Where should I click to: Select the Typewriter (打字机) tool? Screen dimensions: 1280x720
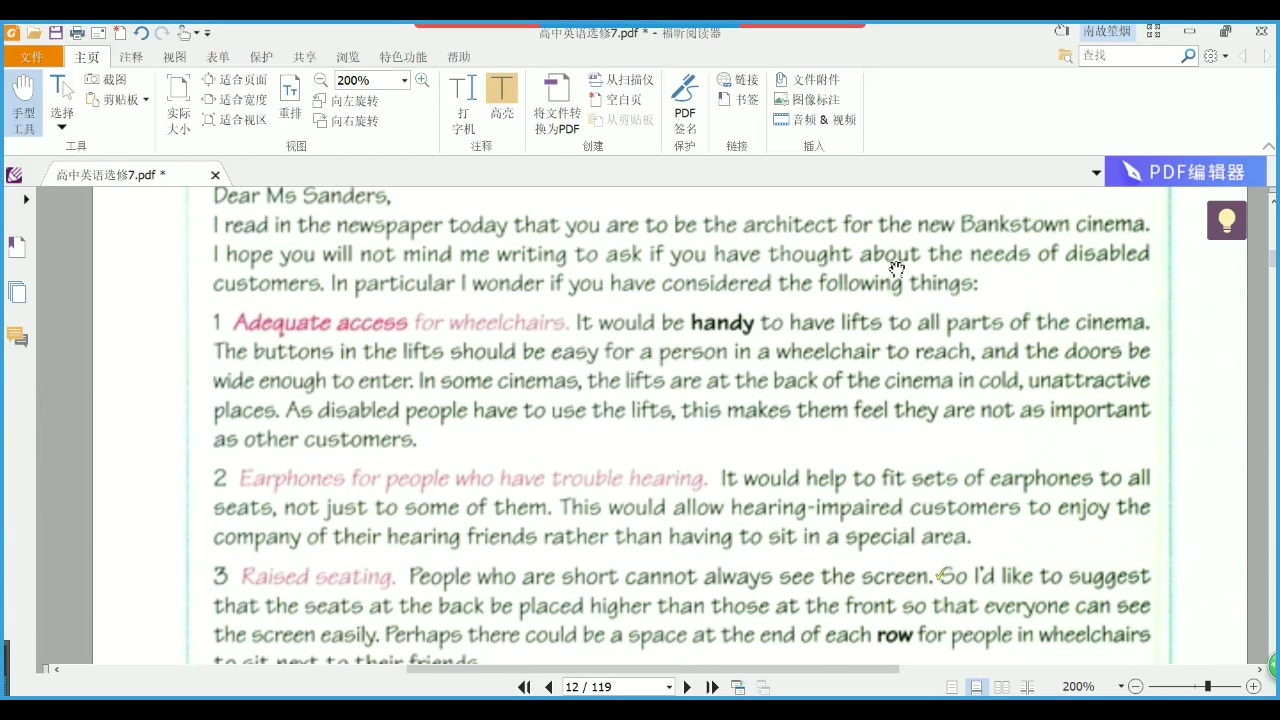pyautogui.click(x=463, y=104)
